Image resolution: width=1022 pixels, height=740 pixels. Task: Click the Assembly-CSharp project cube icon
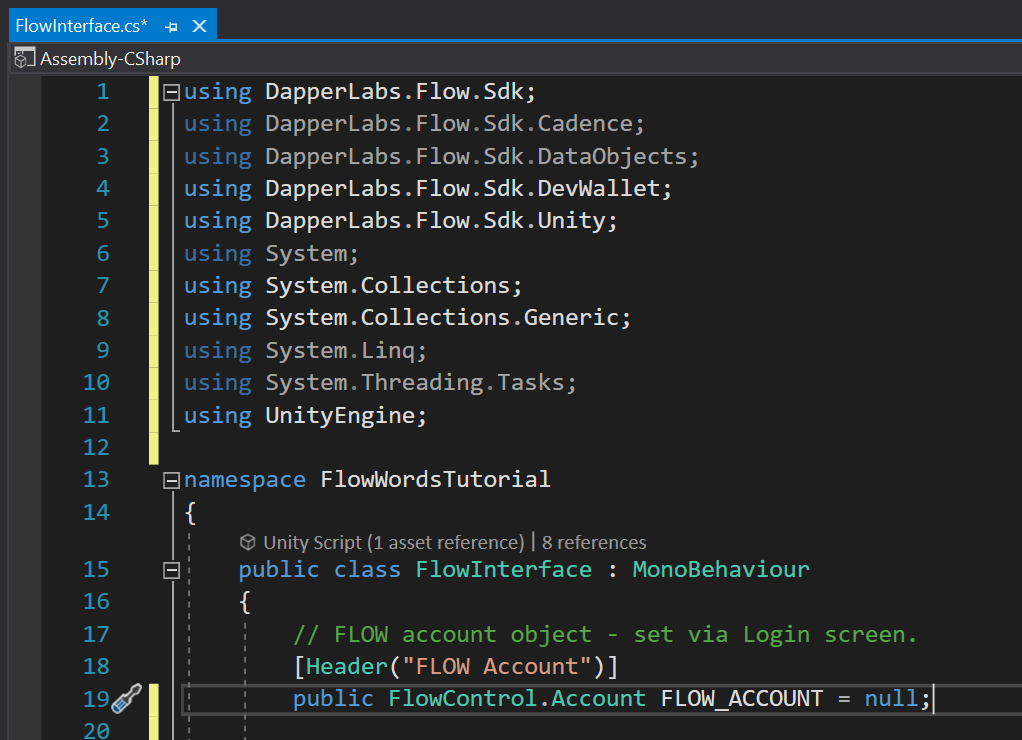tap(23, 58)
